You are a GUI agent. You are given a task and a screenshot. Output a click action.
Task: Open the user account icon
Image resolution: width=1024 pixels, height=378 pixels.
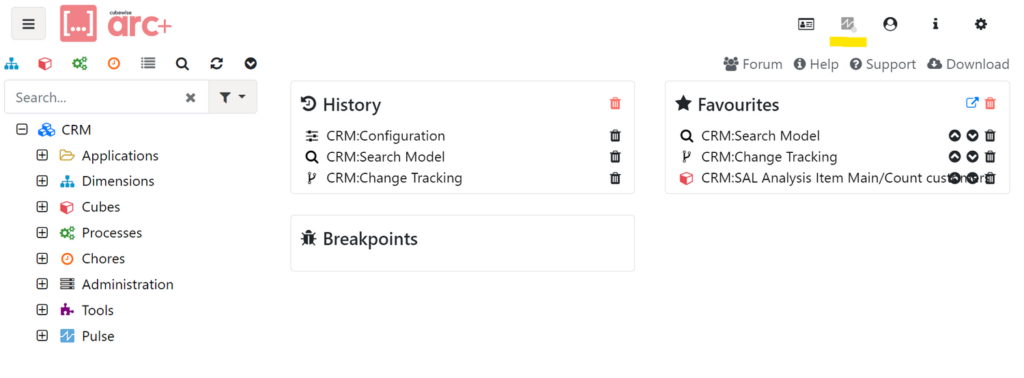click(x=889, y=24)
